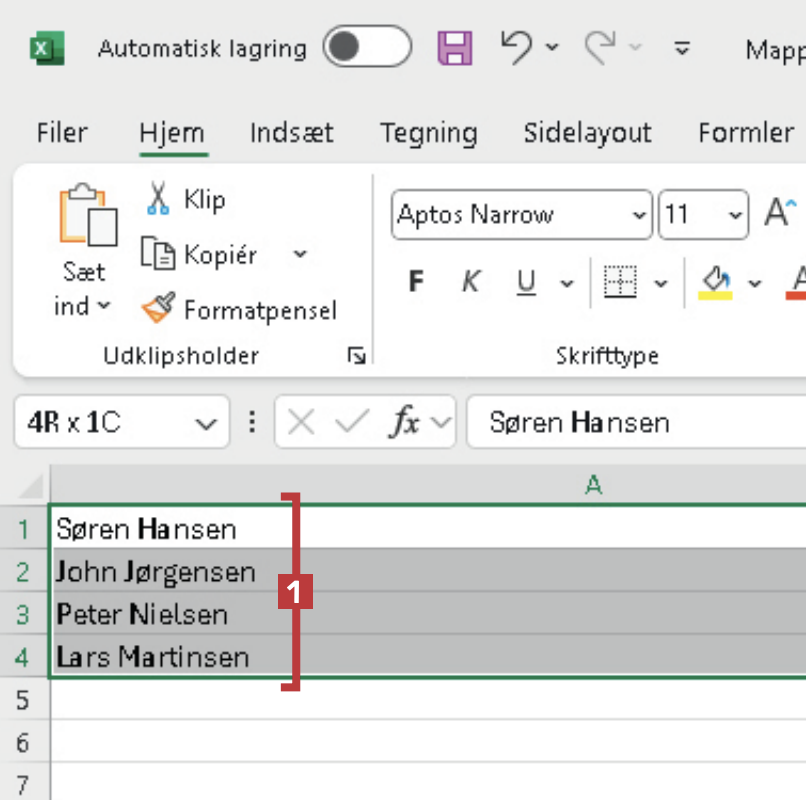Click the Klip scissors icon

click(158, 198)
